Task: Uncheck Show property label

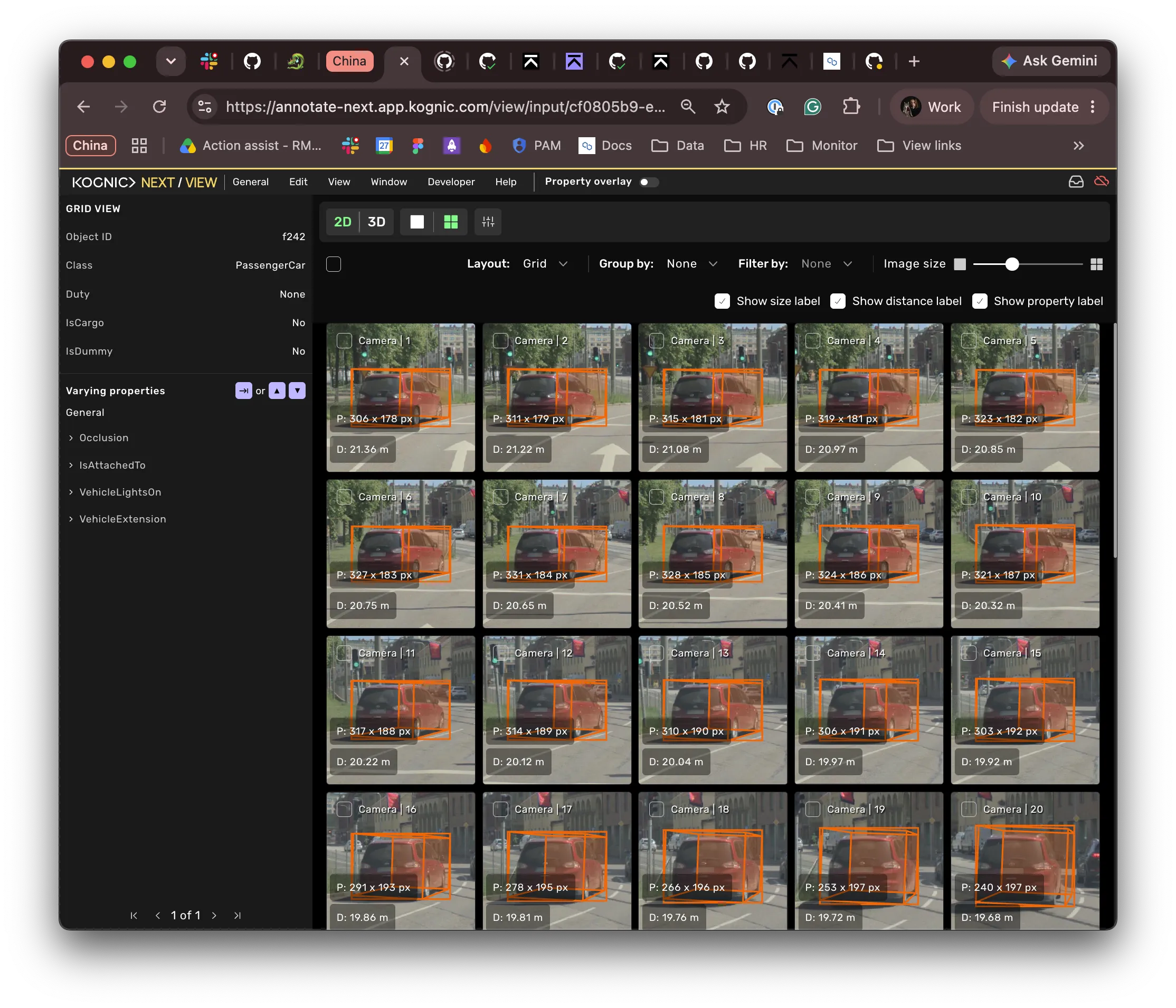Action: pos(980,301)
